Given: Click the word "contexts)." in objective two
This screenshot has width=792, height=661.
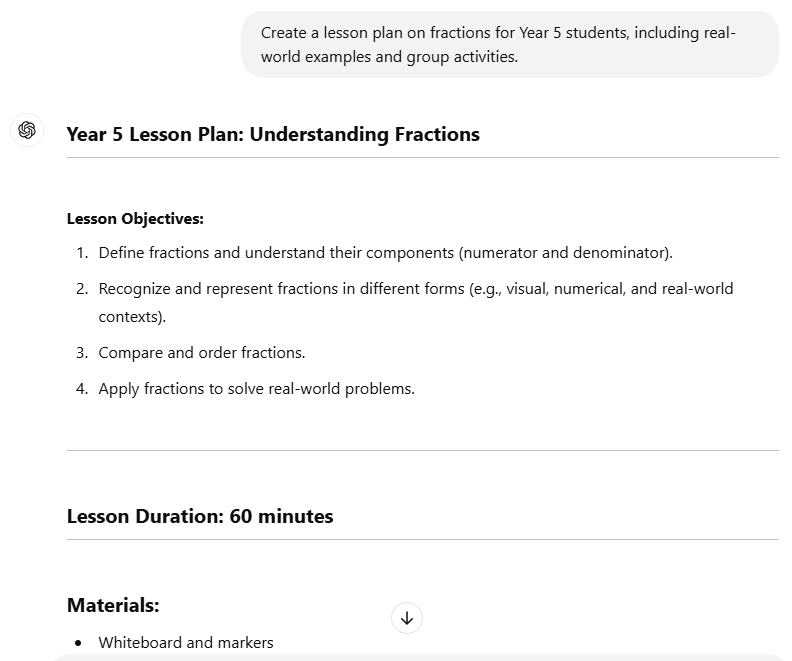Looking at the screenshot, I should 132,316.
